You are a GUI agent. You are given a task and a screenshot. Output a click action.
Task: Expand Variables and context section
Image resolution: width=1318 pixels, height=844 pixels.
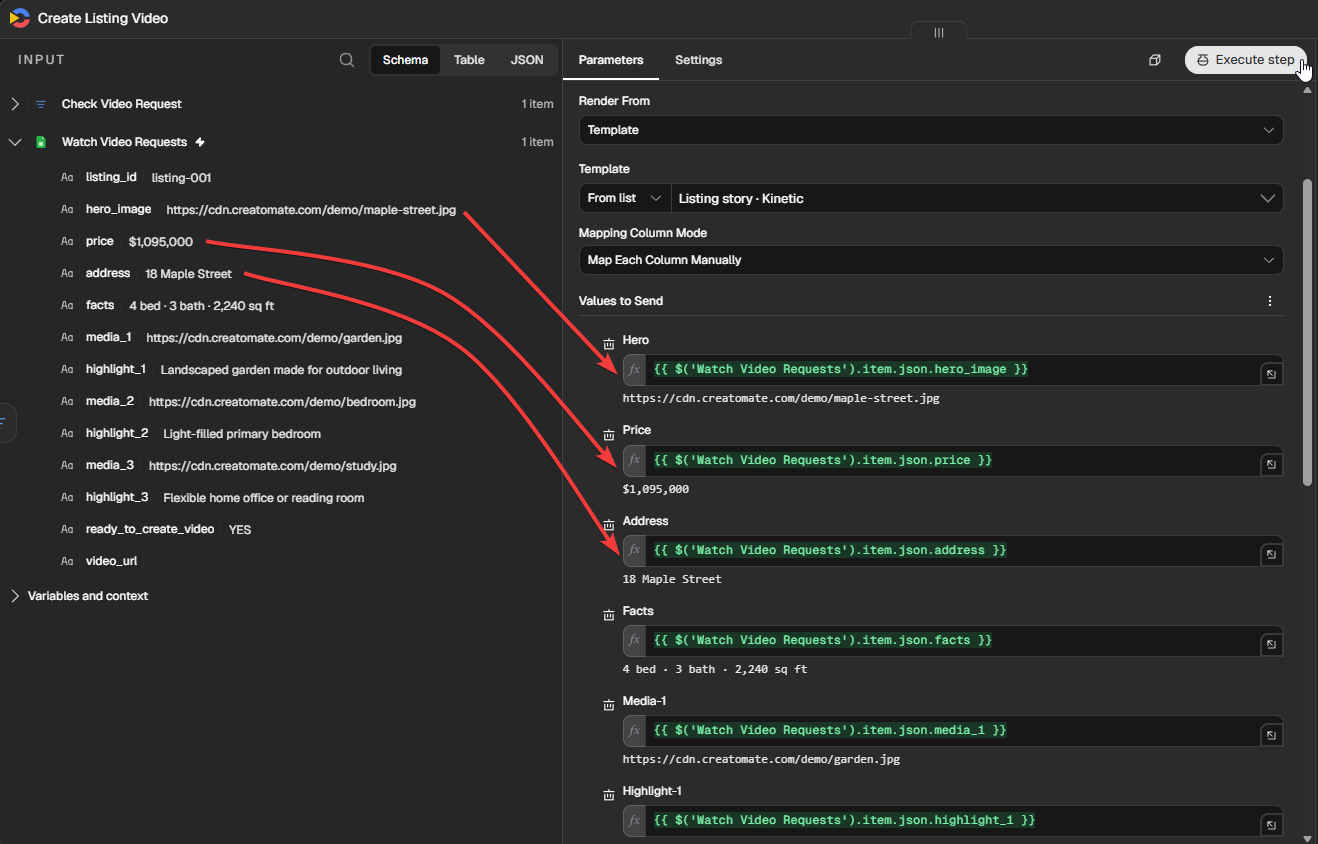click(15, 596)
